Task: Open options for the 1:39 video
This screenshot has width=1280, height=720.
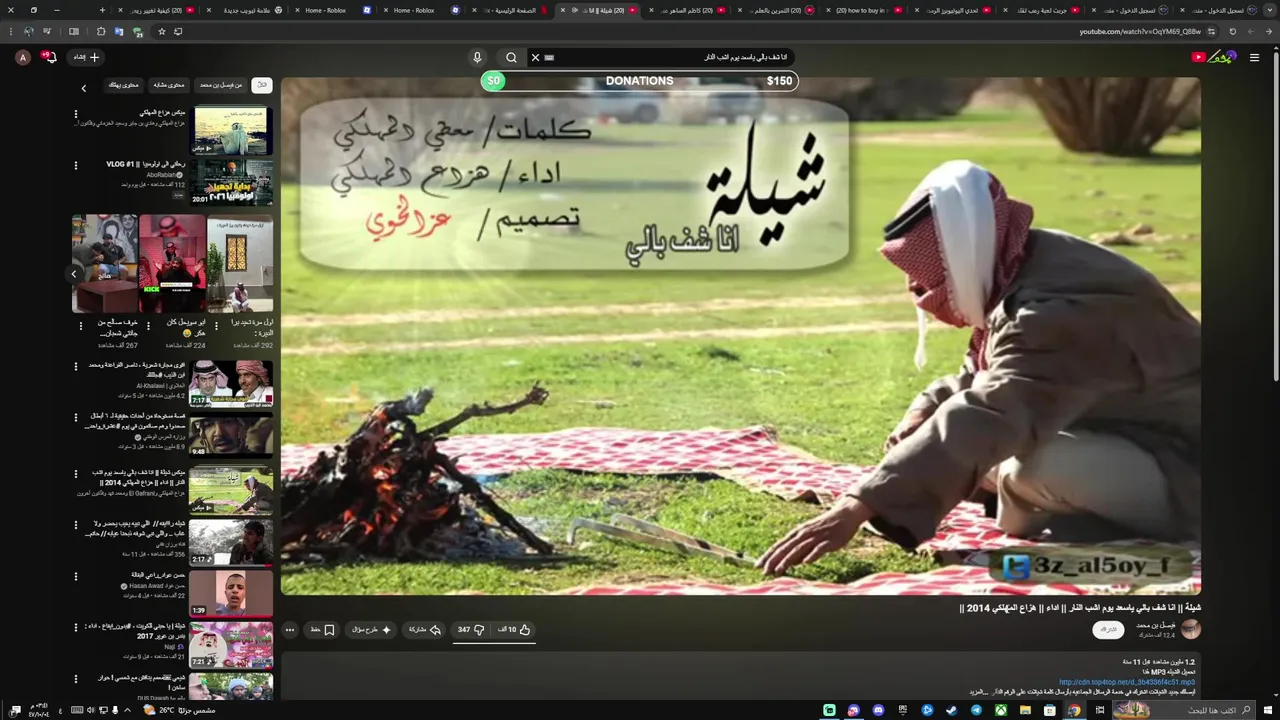Action: pos(76,577)
